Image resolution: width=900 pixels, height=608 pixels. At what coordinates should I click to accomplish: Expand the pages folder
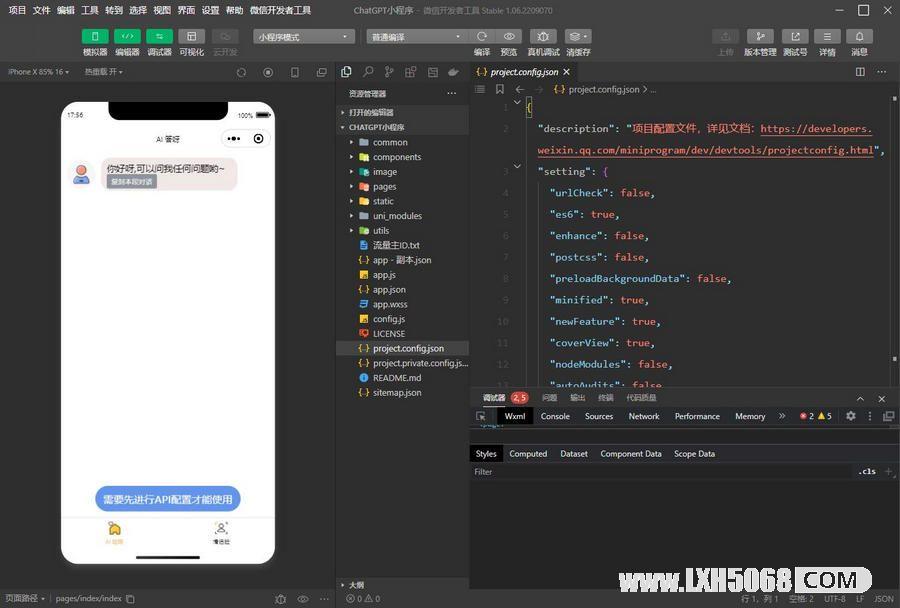(402, 186)
